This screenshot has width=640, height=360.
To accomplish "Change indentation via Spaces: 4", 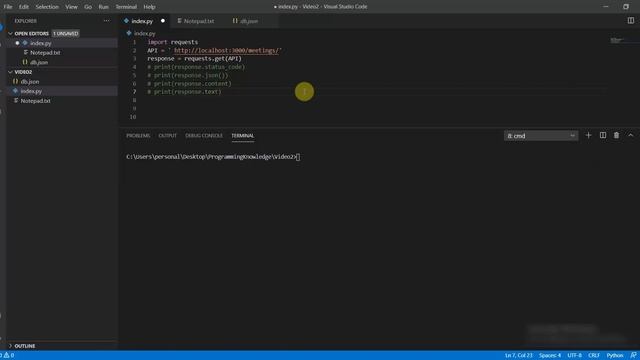I will pyautogui.click(x=550, y=355).
